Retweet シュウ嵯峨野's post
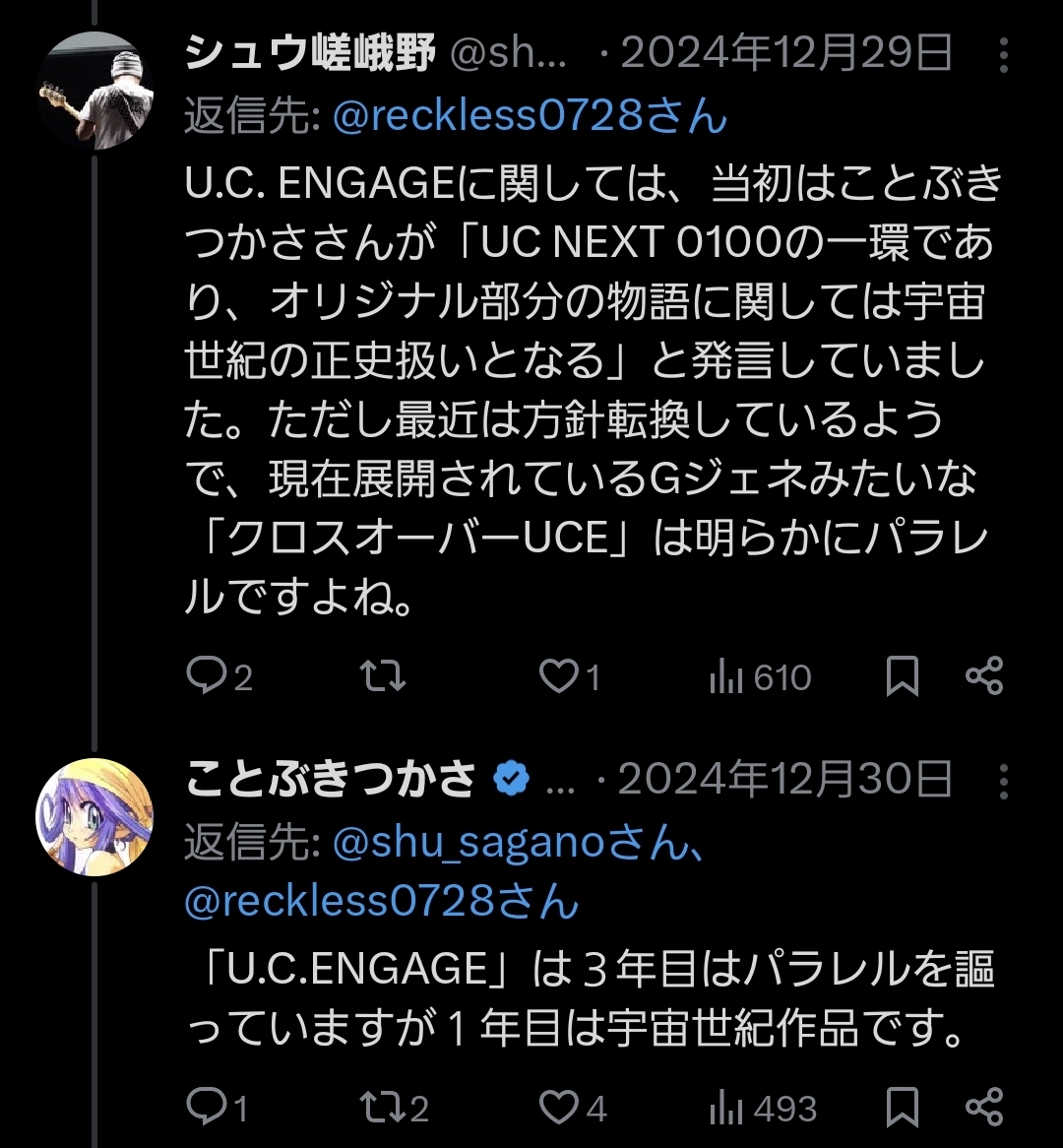The height and width of the screenshot is (1148, 1063). [x=383, y=676]
